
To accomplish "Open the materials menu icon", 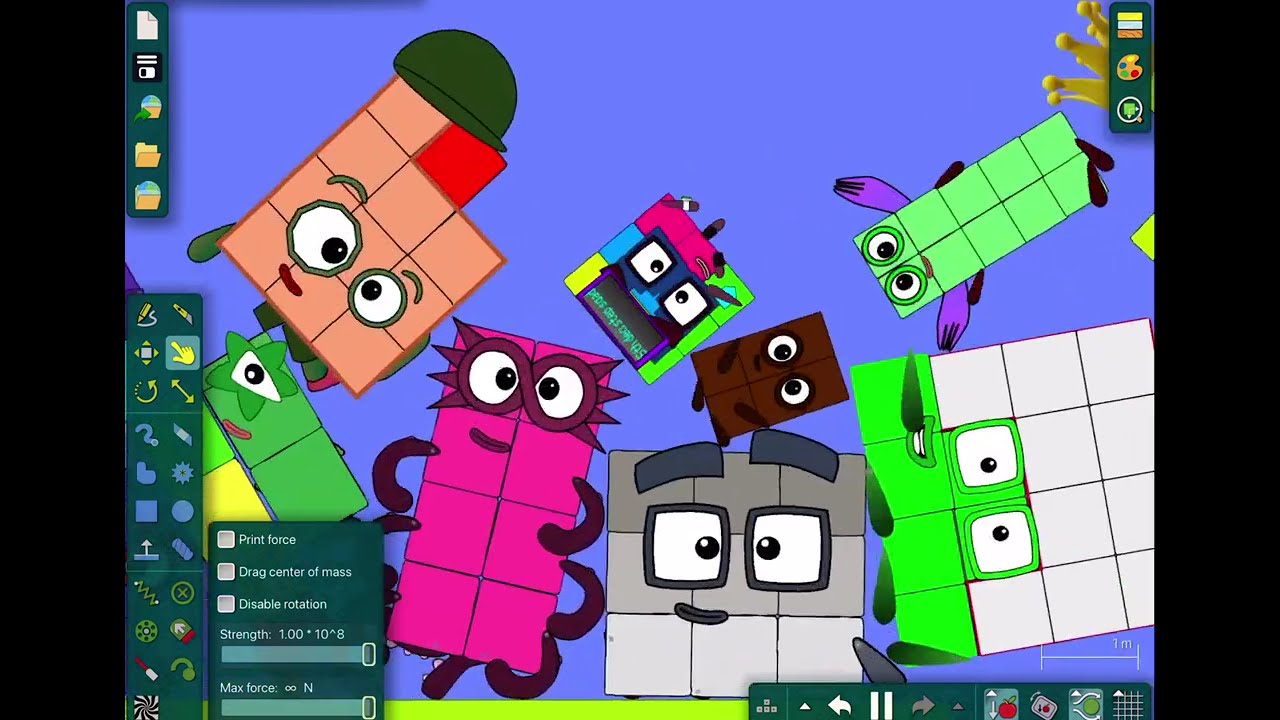I will pyautogui.click(x=1130, y=25).
